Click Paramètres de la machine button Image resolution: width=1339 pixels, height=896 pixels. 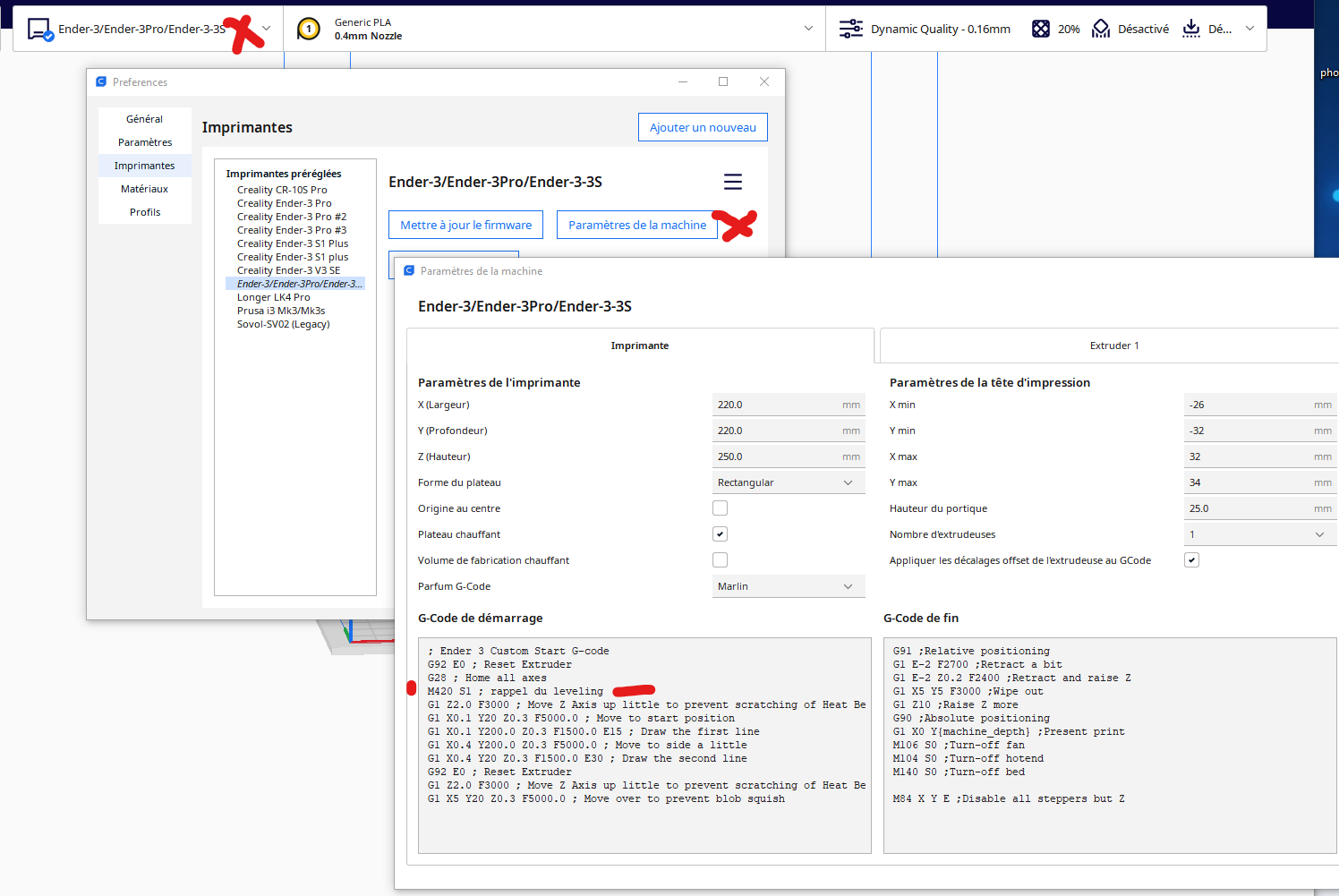[x=637, y=225]
